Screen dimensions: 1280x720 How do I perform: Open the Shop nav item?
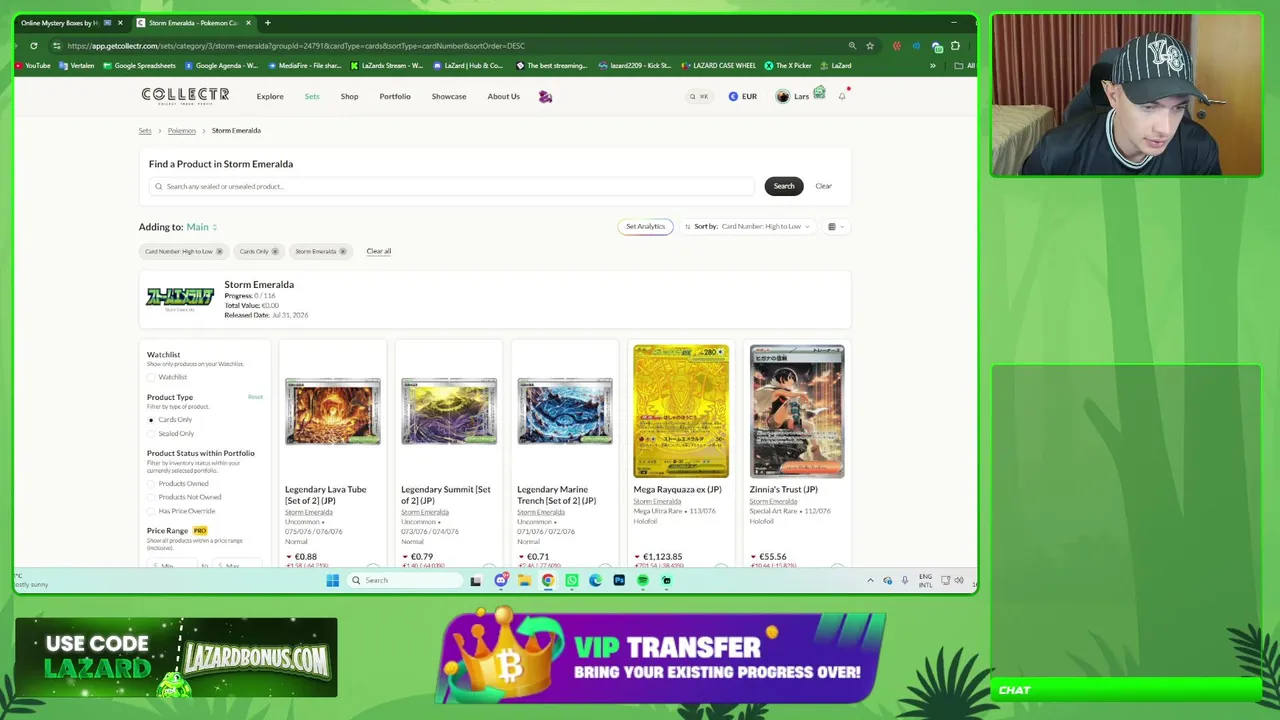349,97
